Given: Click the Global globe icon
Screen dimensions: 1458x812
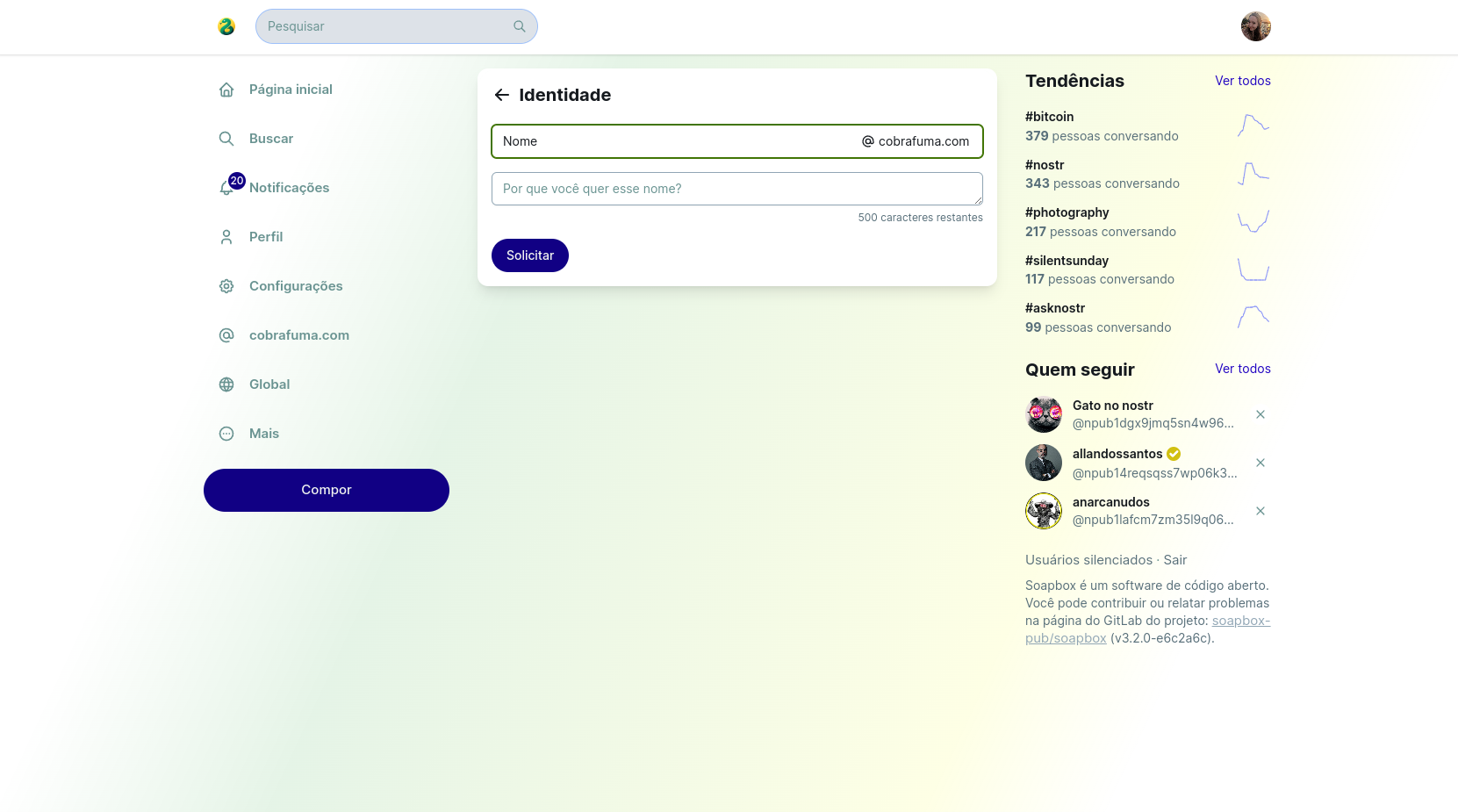Looking at the screenshot, I should (x=226, y=384).
